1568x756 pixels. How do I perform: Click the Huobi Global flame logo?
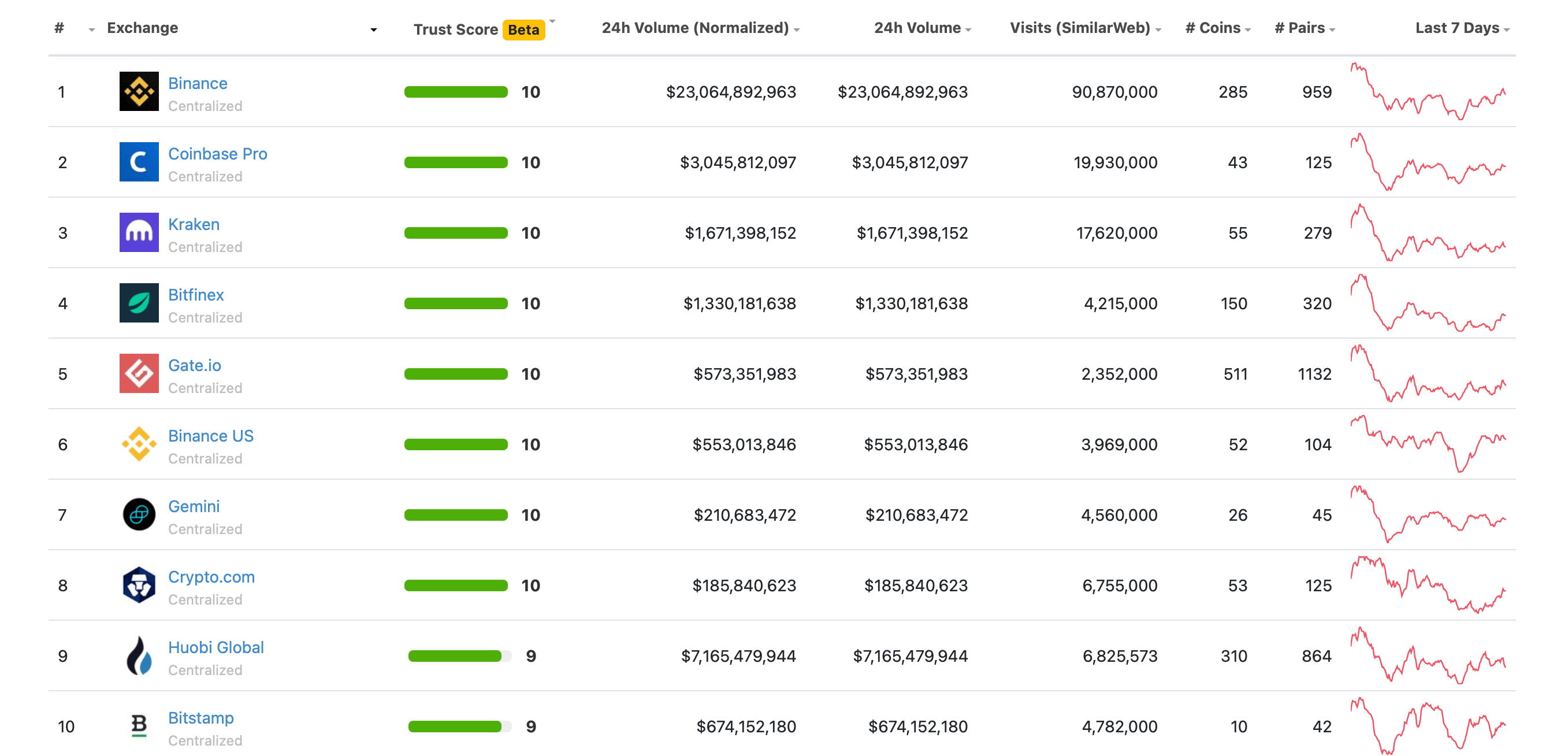139,656
